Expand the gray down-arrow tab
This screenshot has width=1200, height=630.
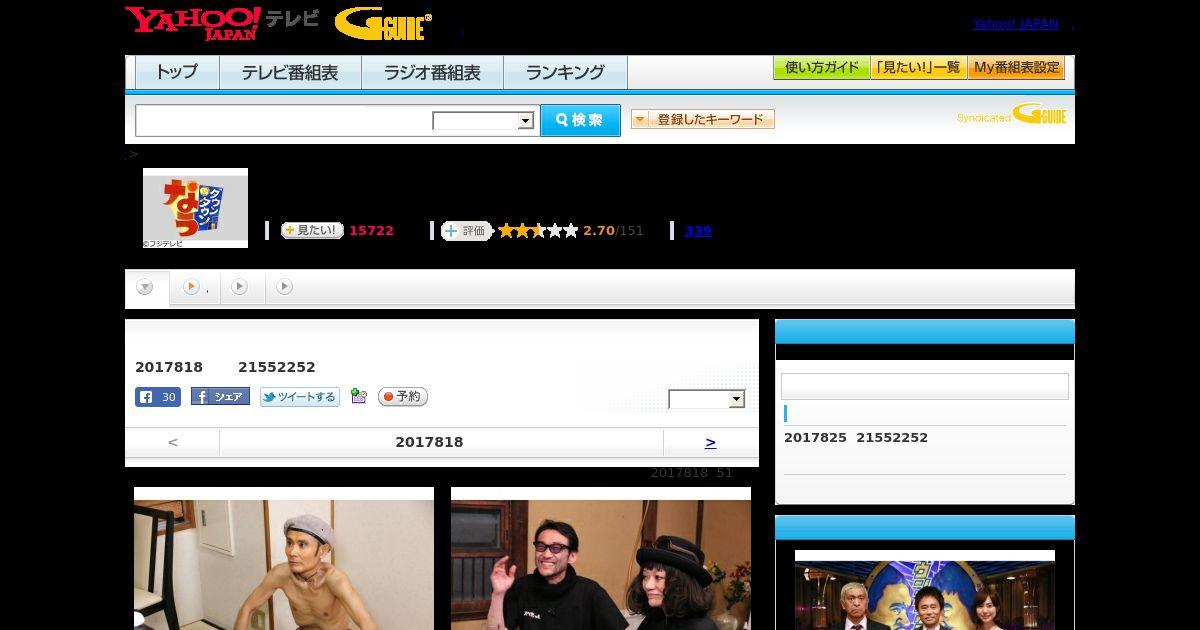point(146,288)
